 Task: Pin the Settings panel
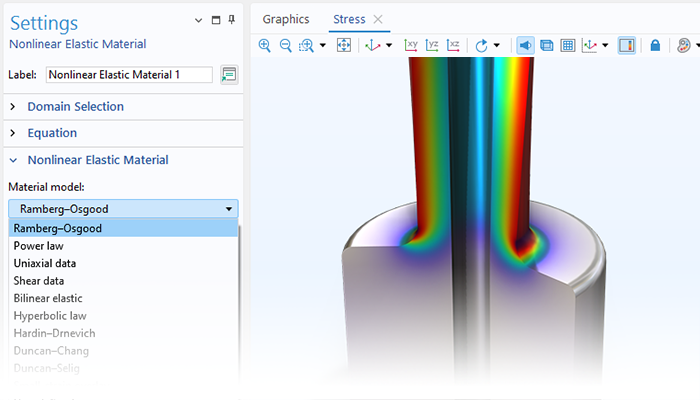click(232, 20)
